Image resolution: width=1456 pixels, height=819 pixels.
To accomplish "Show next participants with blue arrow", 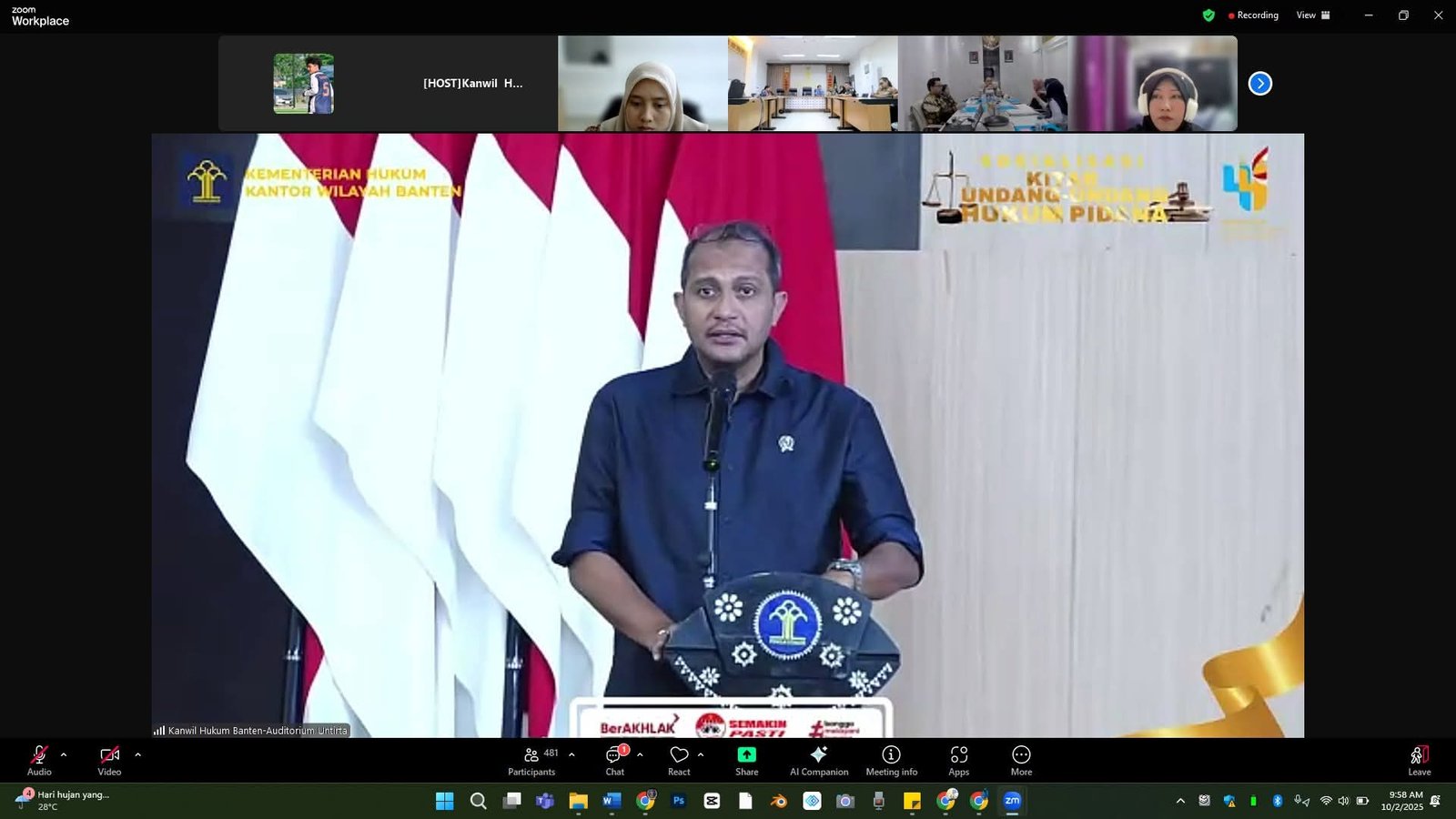I will click(x=1259, y=84).
